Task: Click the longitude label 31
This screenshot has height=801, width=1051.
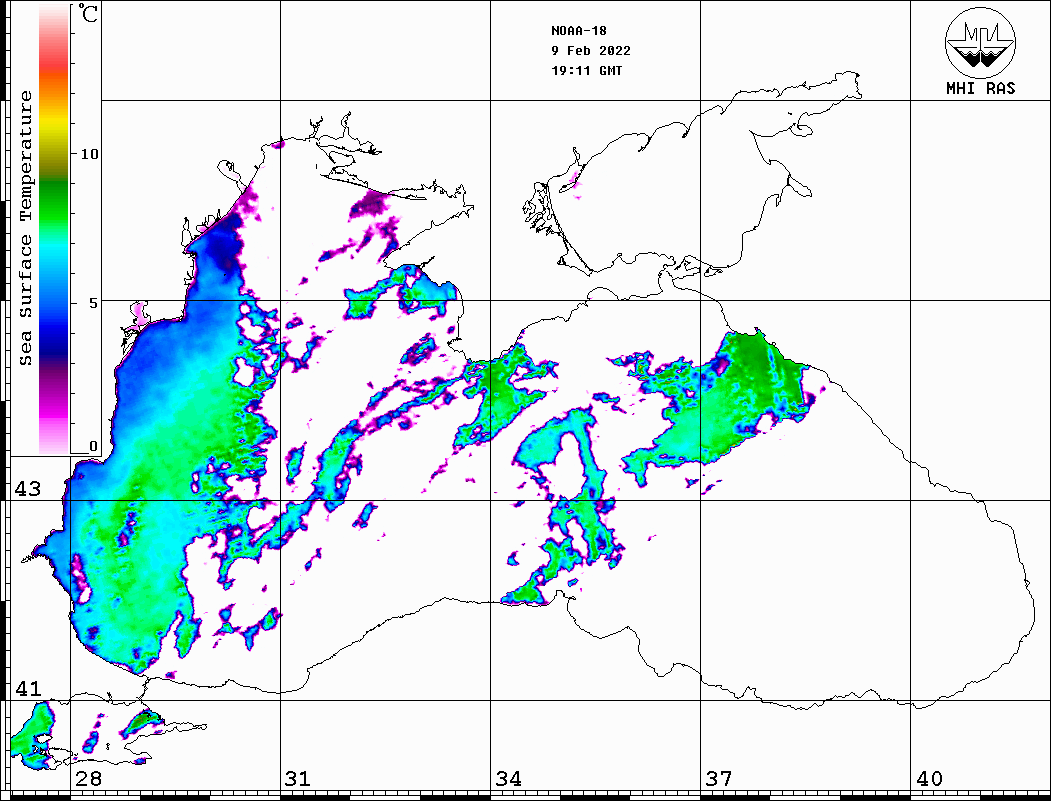Action: 298,779
